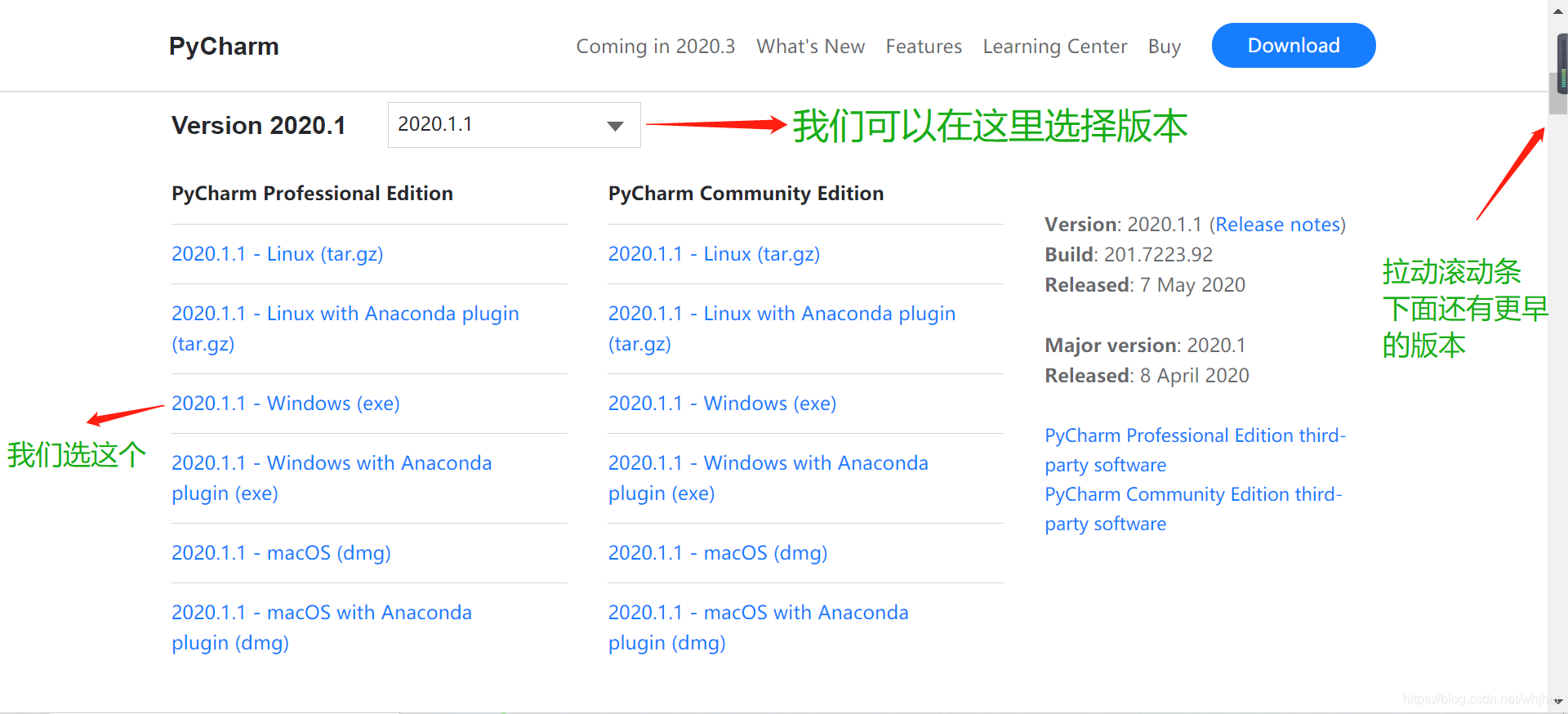Click the Released 7 May 2020 text
Viewport: 1568px width, 714px height.
1145,285
